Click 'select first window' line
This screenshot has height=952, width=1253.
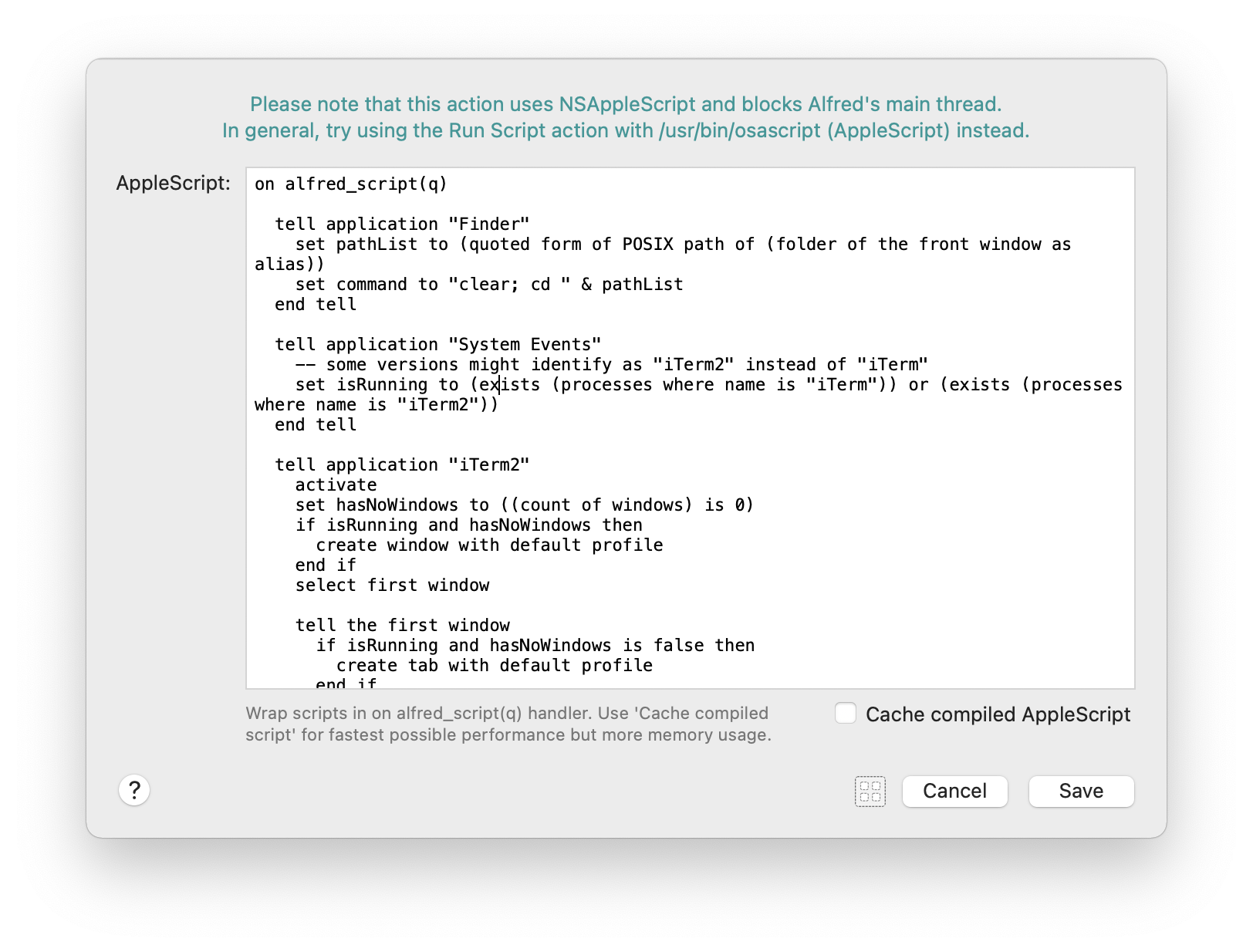[x=392, y=585]
